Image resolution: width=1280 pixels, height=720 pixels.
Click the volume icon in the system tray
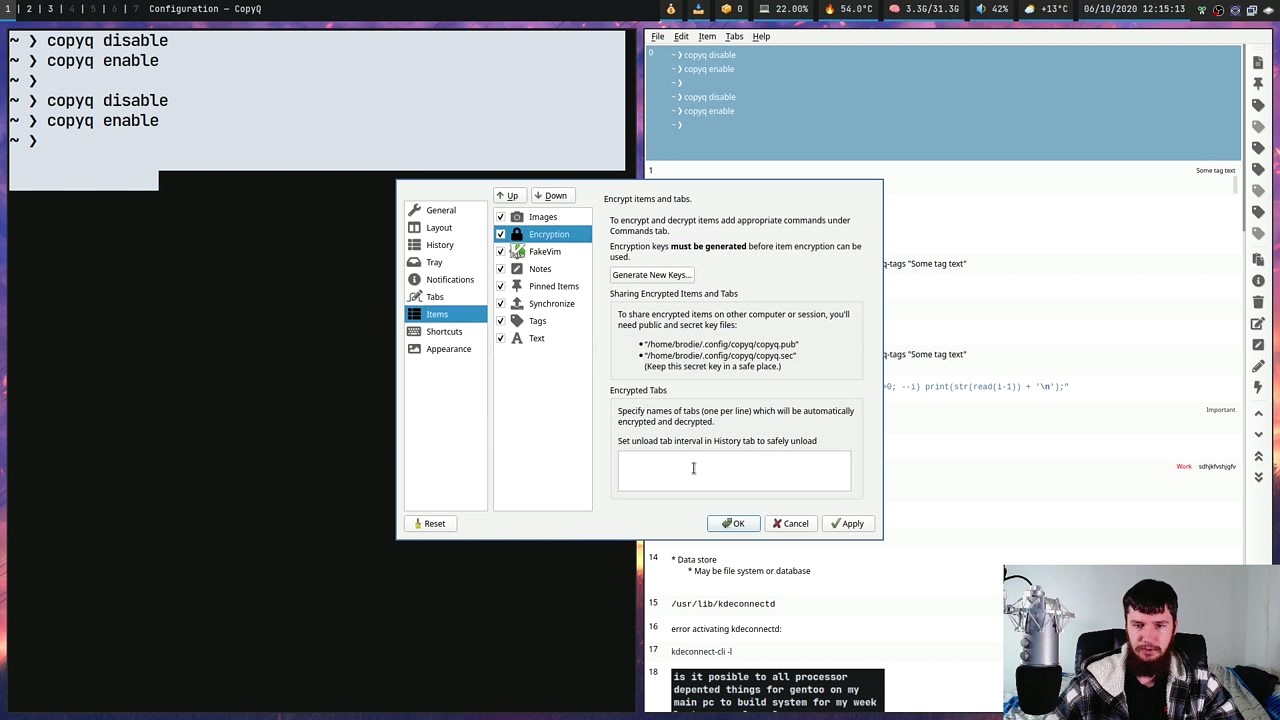[x=980, y=8]
